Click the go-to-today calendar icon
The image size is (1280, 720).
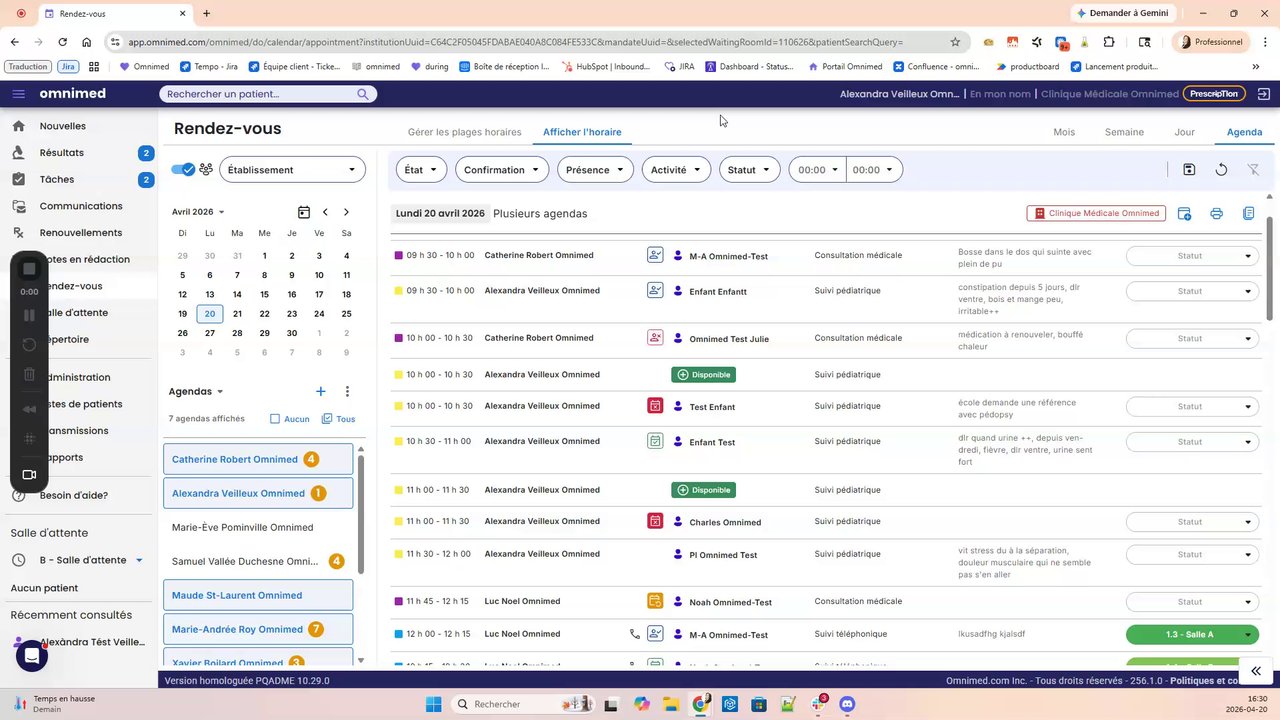point(304,212)
